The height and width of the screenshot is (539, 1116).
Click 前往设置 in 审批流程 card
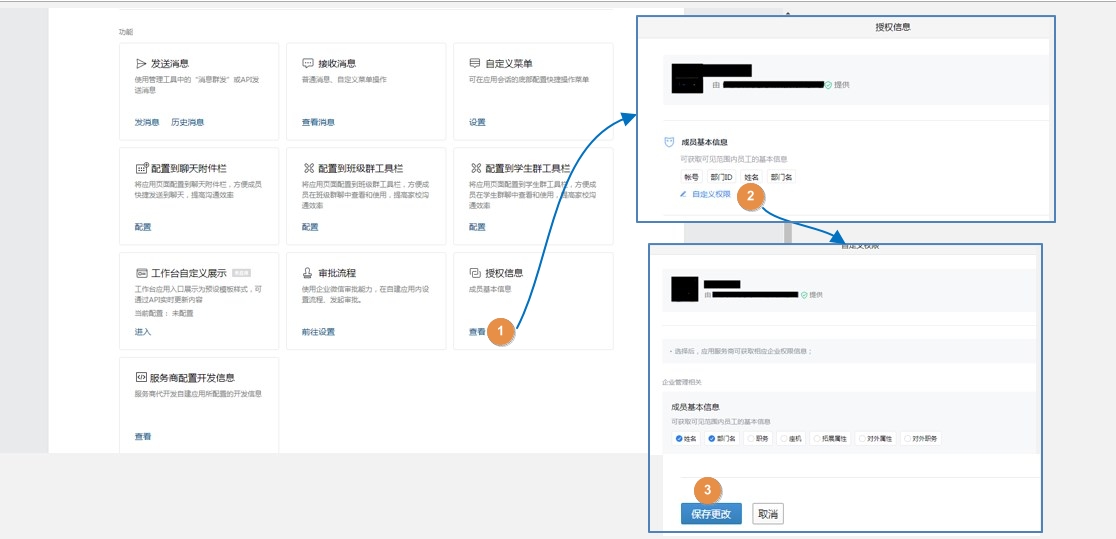[318, 332]
